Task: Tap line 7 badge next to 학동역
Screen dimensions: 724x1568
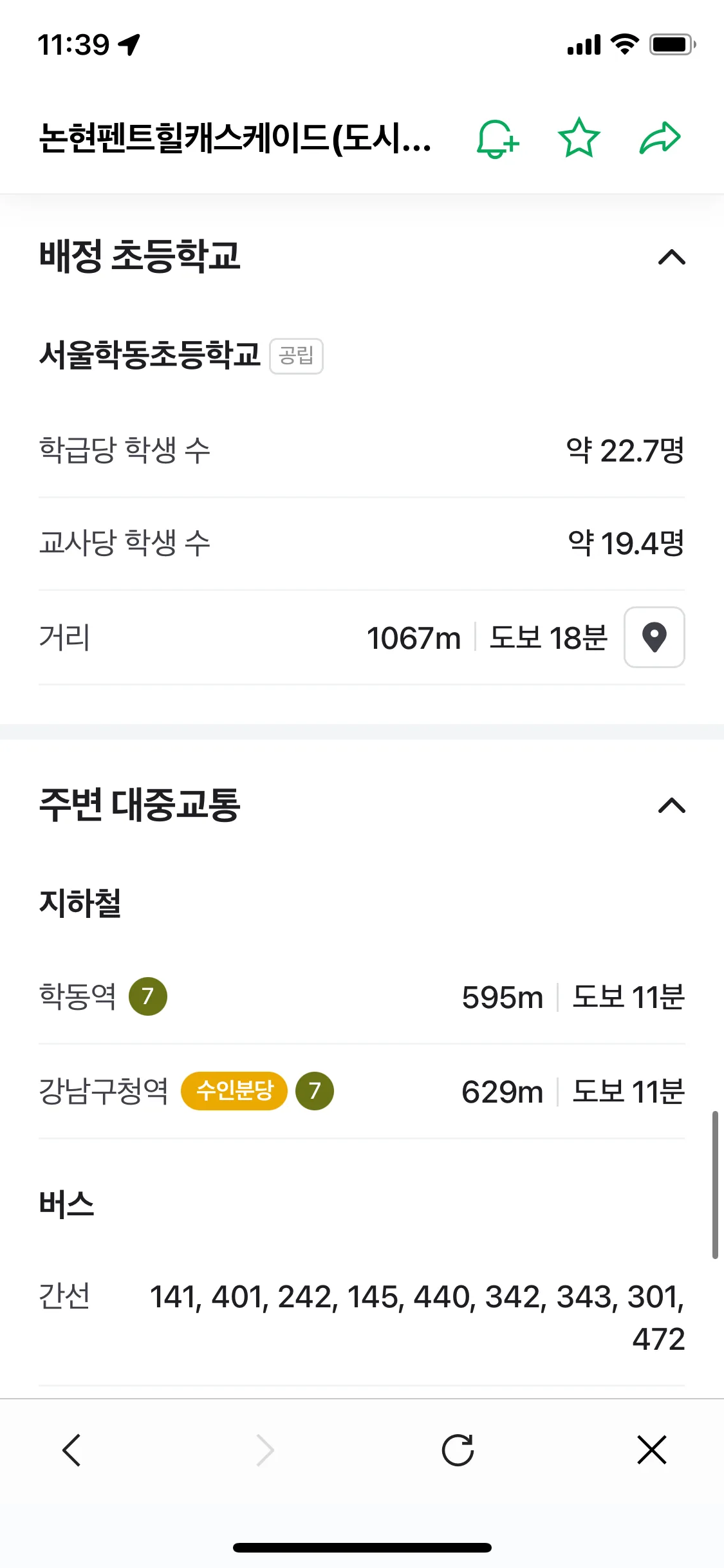Action: pyautogui.click(x=148, y=996)
